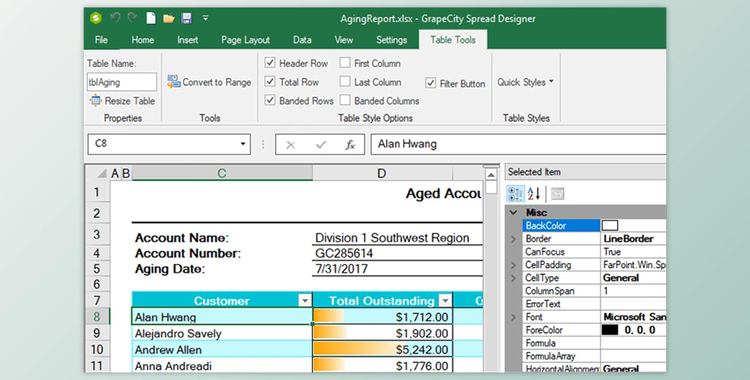Confirm entry with the checkmark icon

point(320,145)
